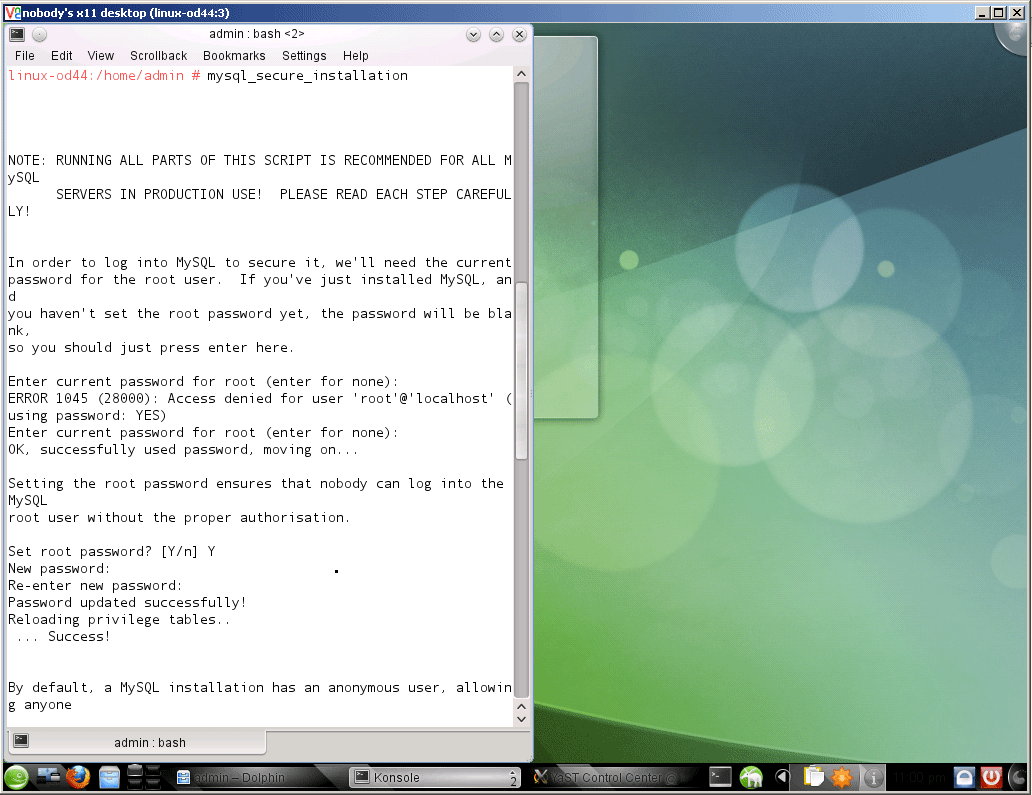Click the second-to-last scroll arrow in terminal scrollbar

tap(521, 707)
